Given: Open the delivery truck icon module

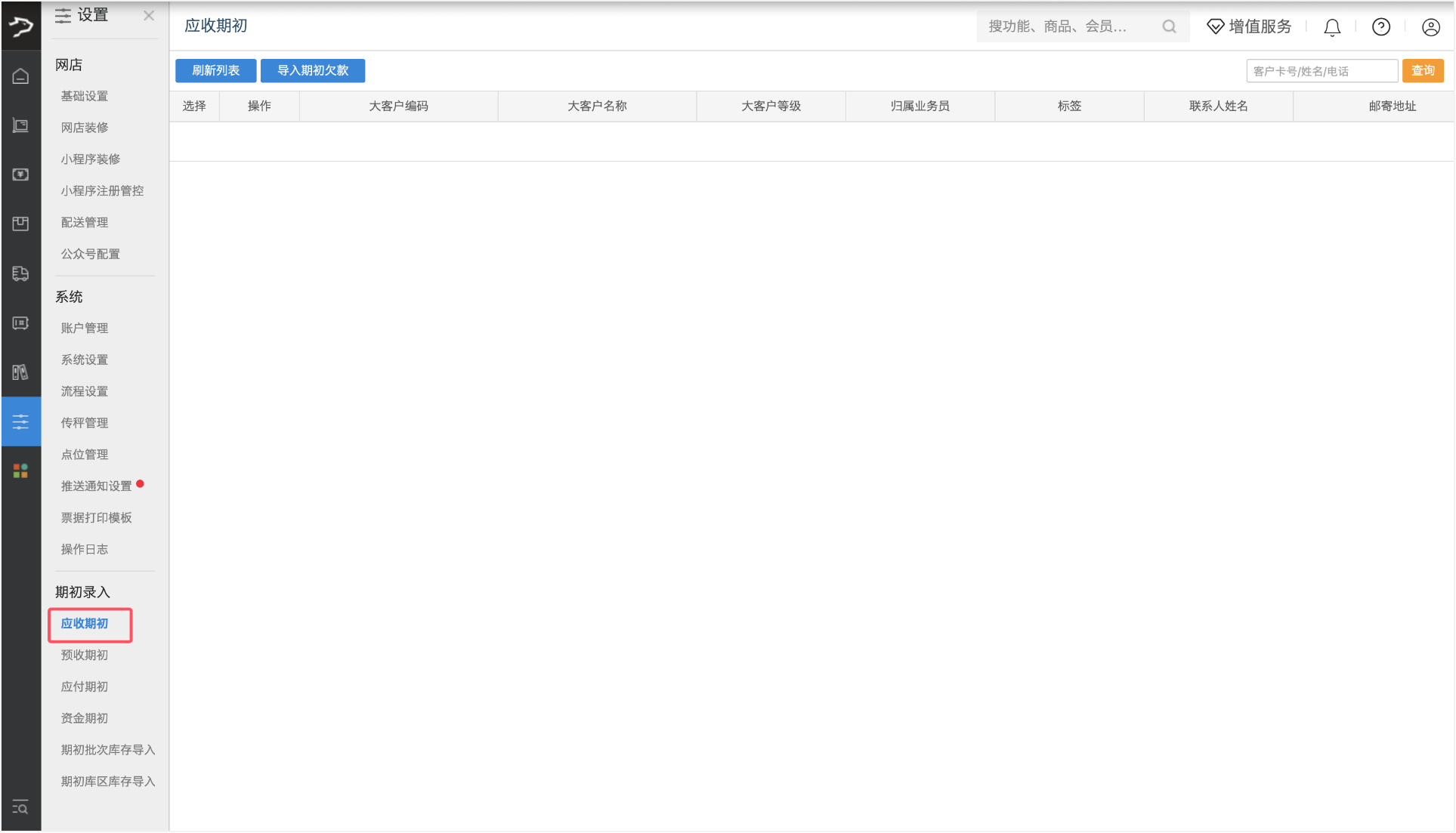Looking at the screenshot, I should point(20,273).
